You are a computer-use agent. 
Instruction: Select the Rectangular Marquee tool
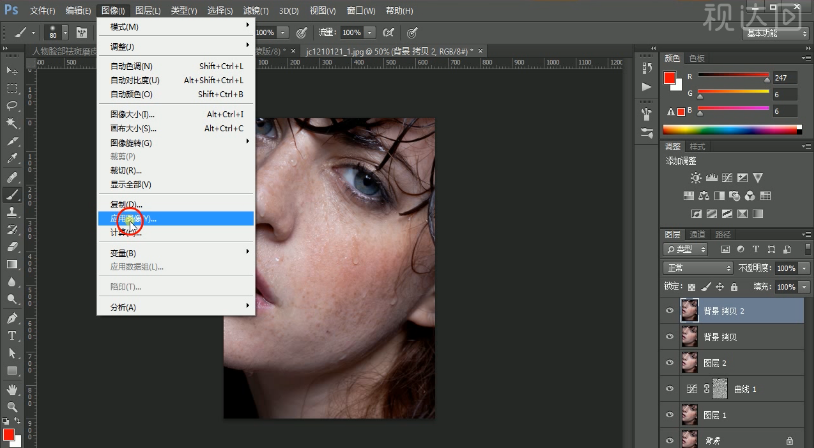tap(12, 88)
